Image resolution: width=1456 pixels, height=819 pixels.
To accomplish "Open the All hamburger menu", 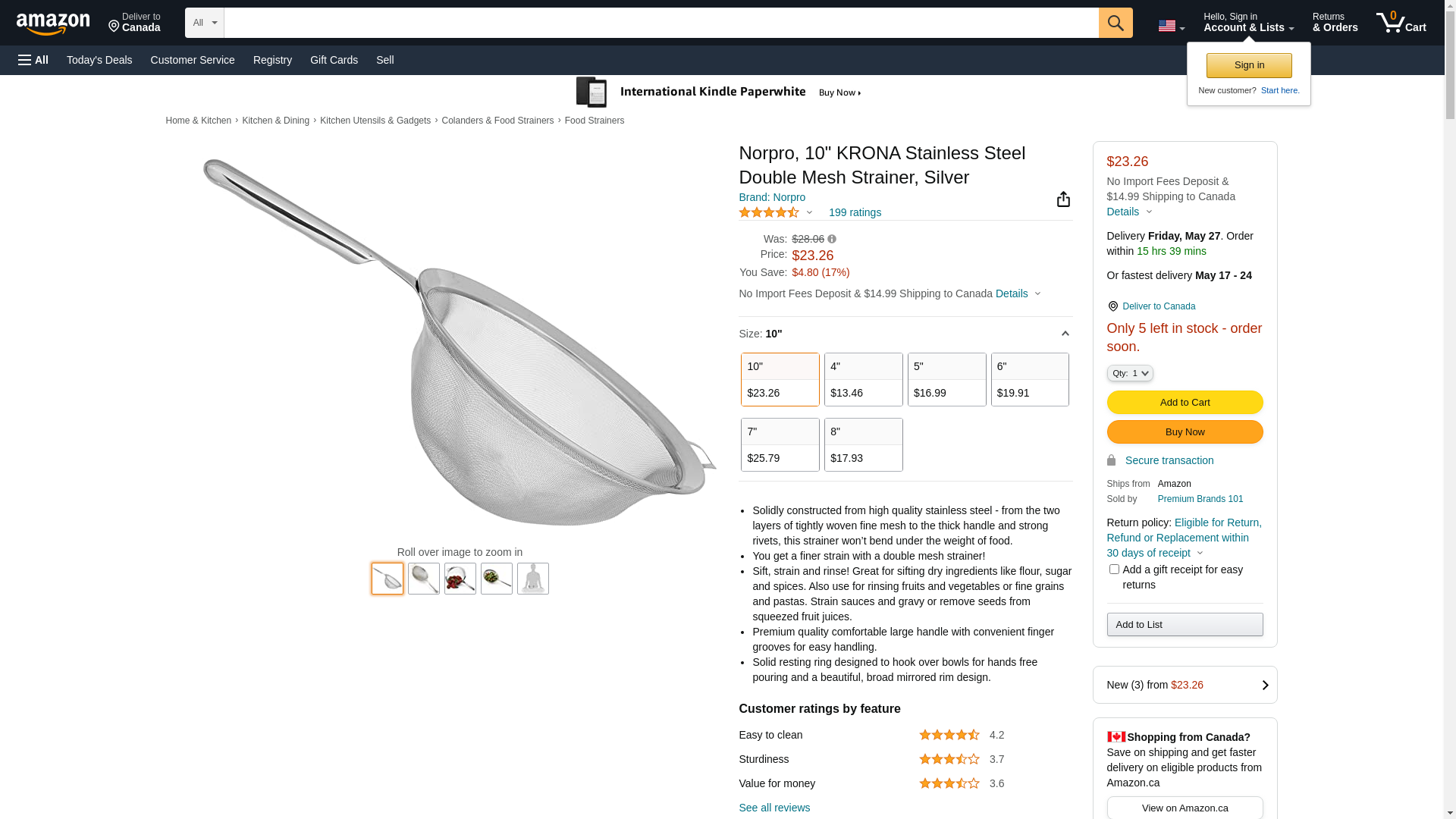I will pos(33,60).
